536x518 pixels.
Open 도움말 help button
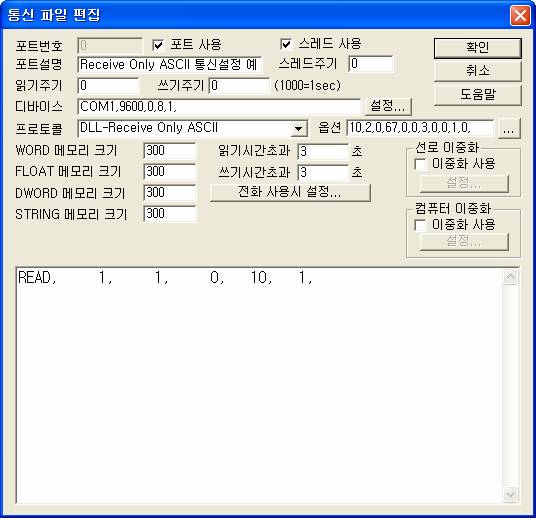[x=478, y=94]
